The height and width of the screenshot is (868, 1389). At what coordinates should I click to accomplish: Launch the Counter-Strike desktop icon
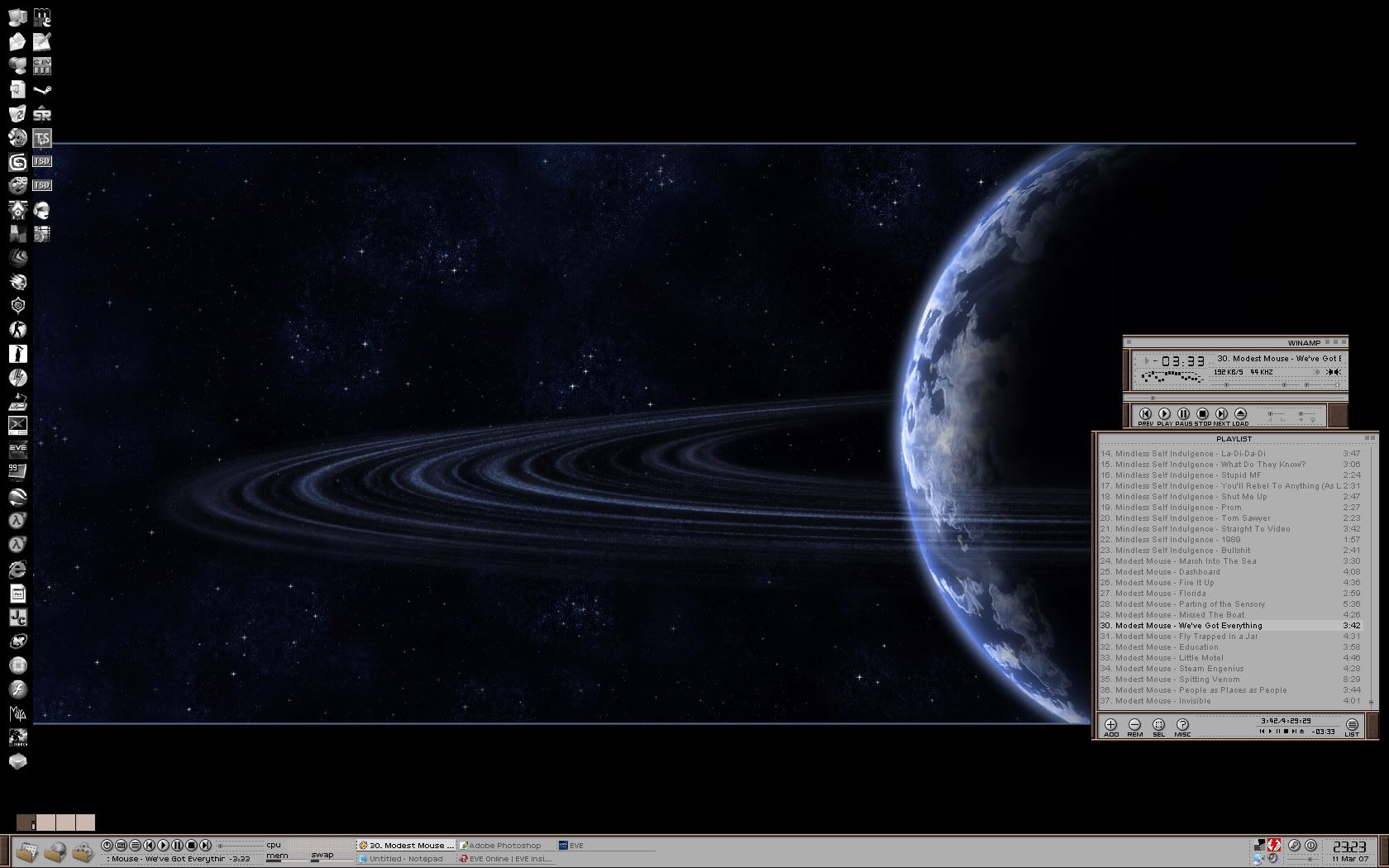point(17,330)
